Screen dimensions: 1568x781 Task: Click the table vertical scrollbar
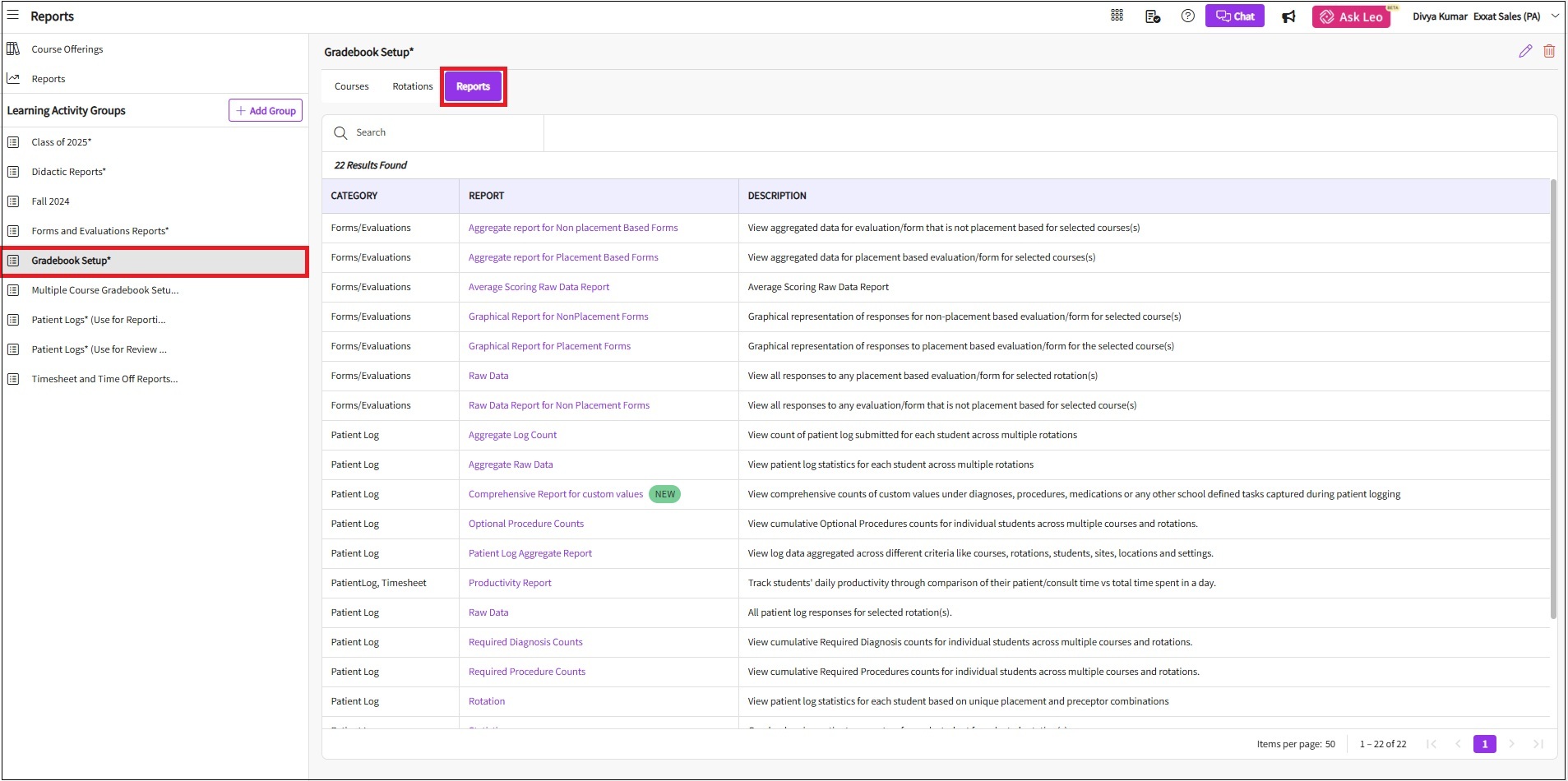(1553, 399)
